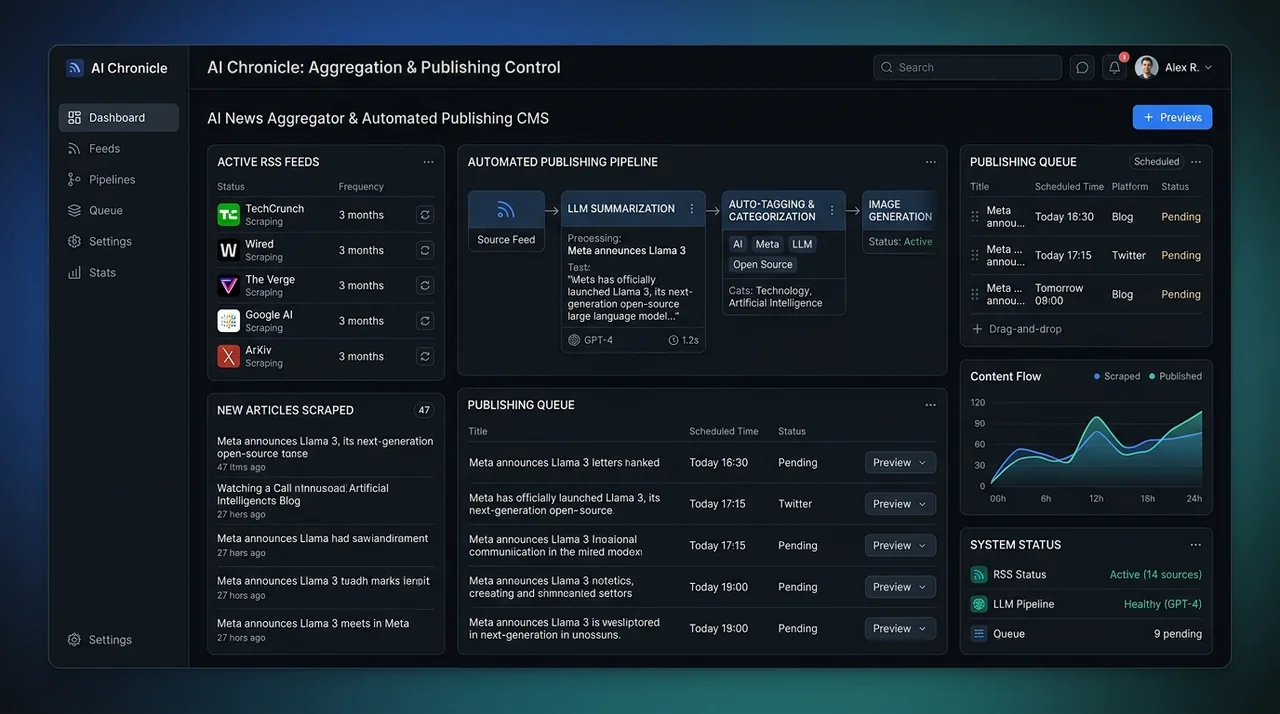
Task: Open System Status options menu
Action: tap(1196, 545)
